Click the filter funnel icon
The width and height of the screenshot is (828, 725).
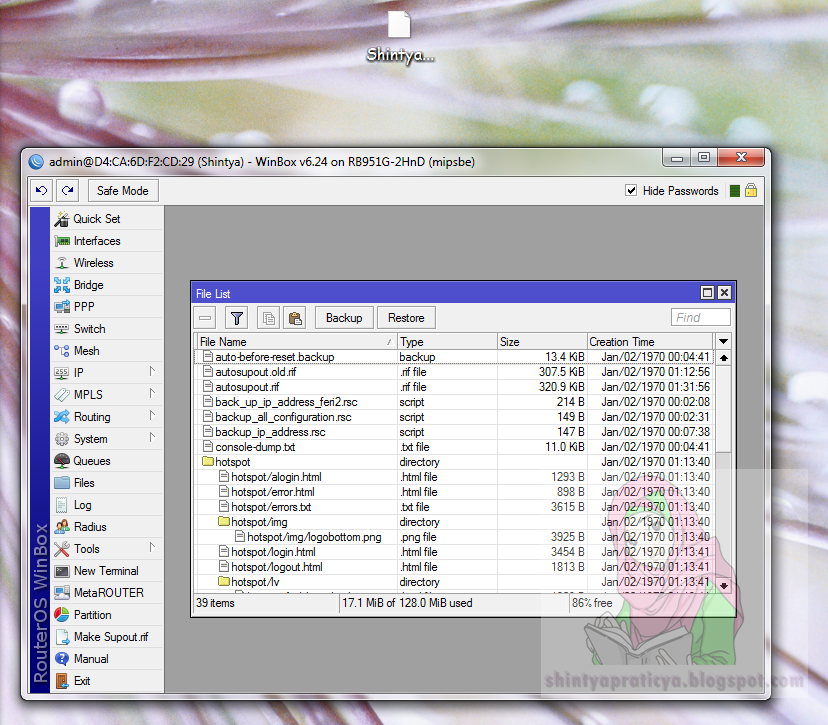point(237,318)
